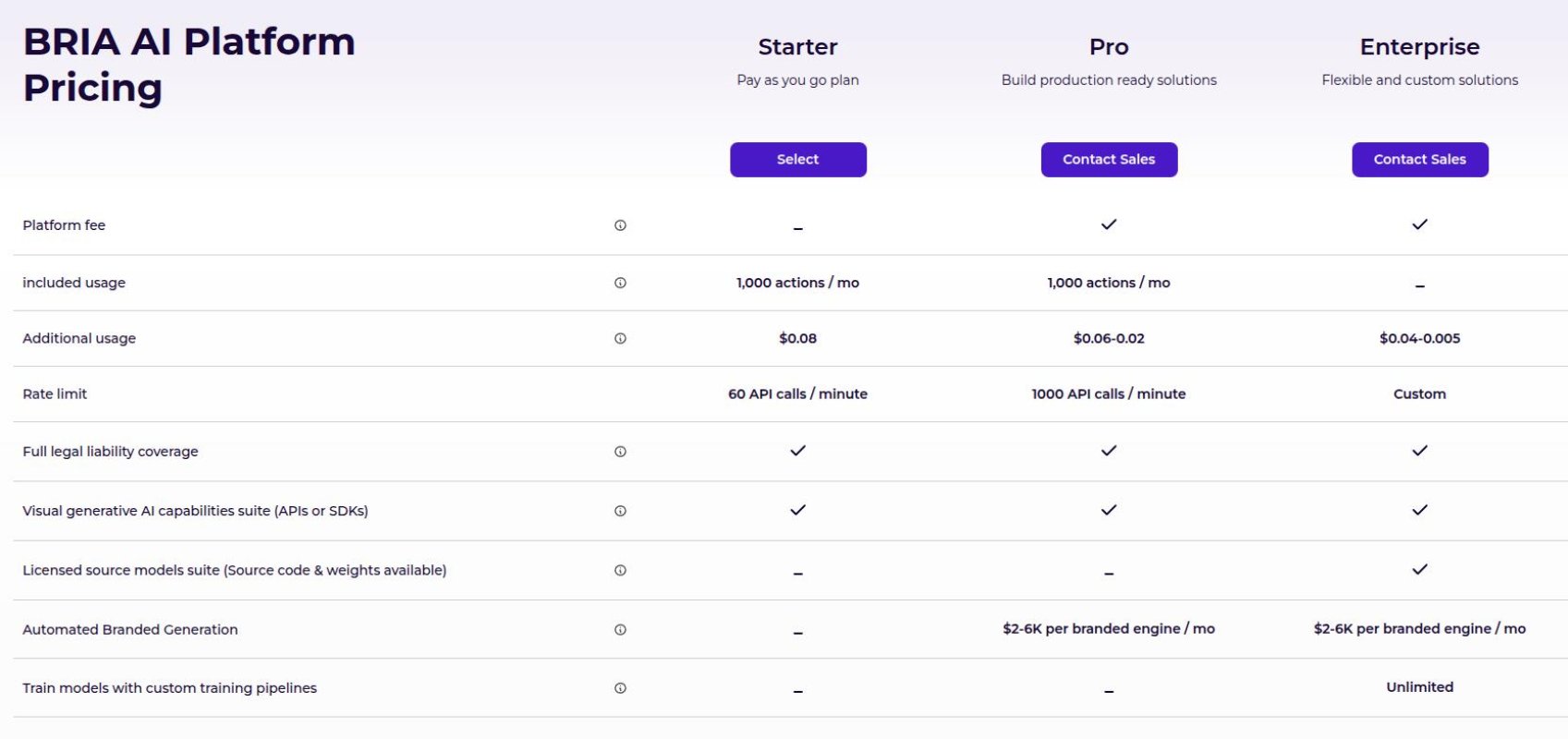Click the Pro checkmark for Platform fee

(1108, 223)
